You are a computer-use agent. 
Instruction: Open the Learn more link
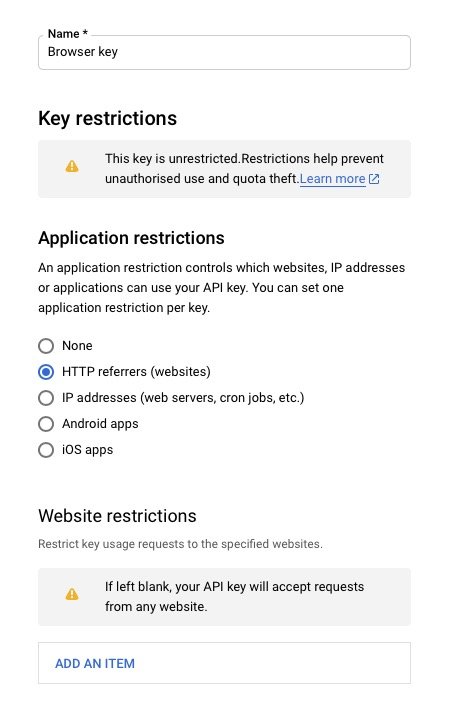(332, 179)
